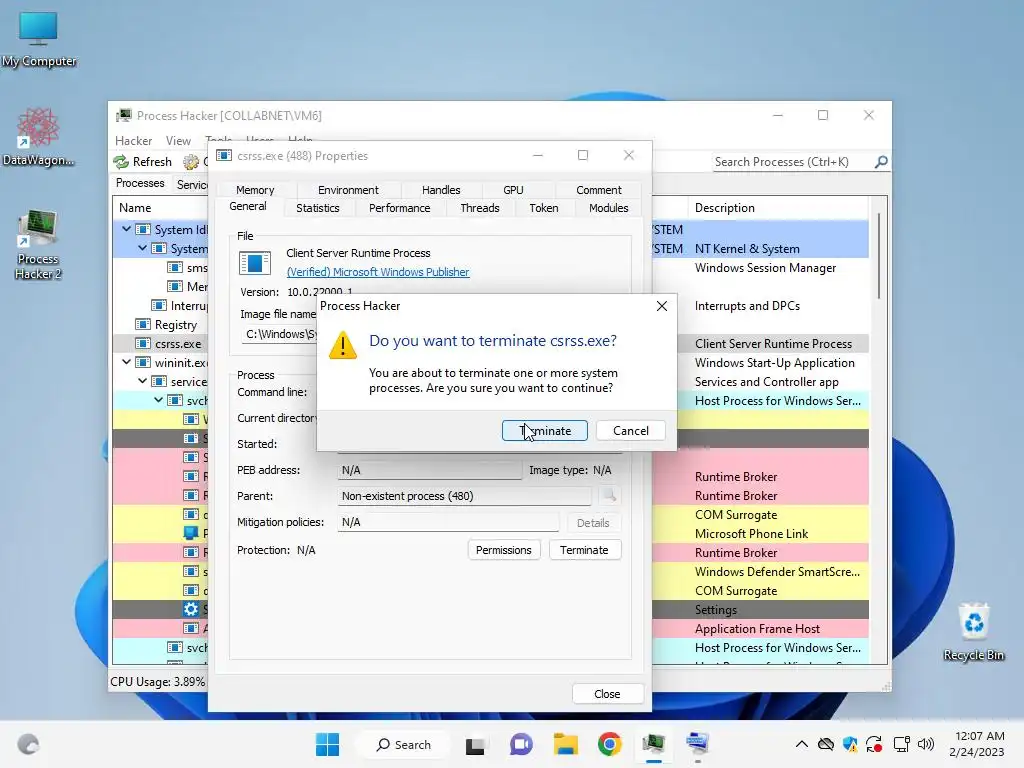Click the csrss.exe Properties title icon

224,155
